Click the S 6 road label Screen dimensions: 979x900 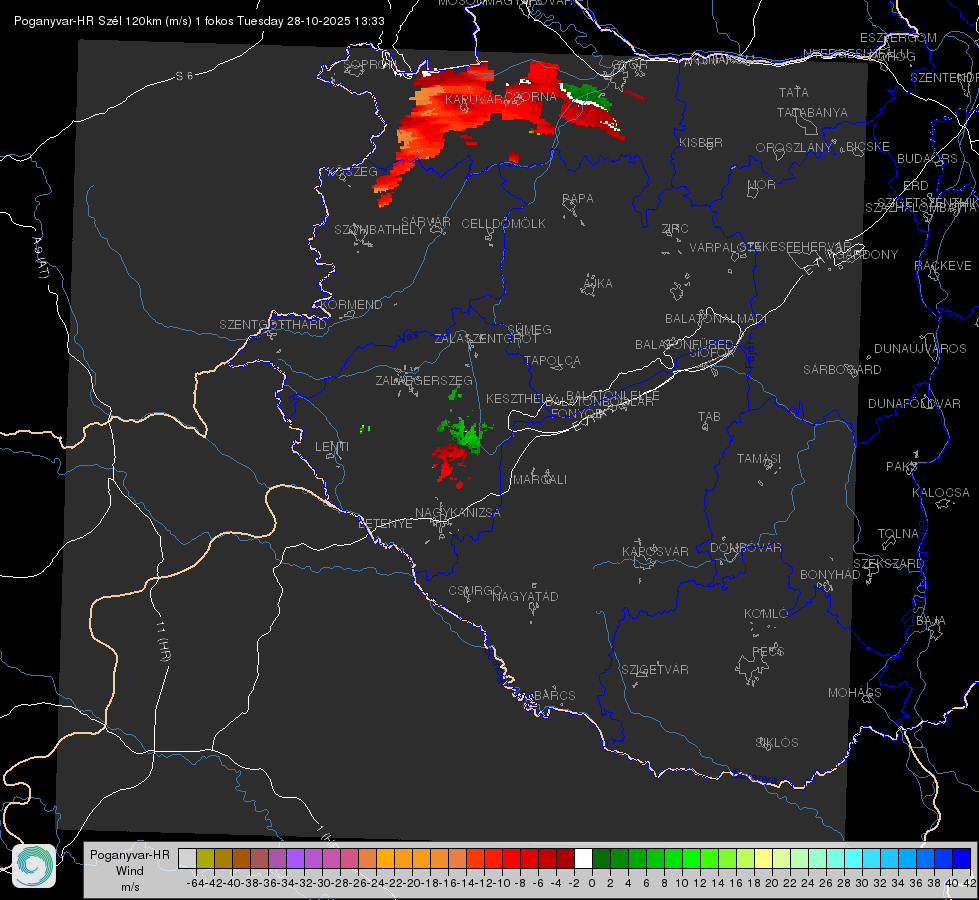184,76
